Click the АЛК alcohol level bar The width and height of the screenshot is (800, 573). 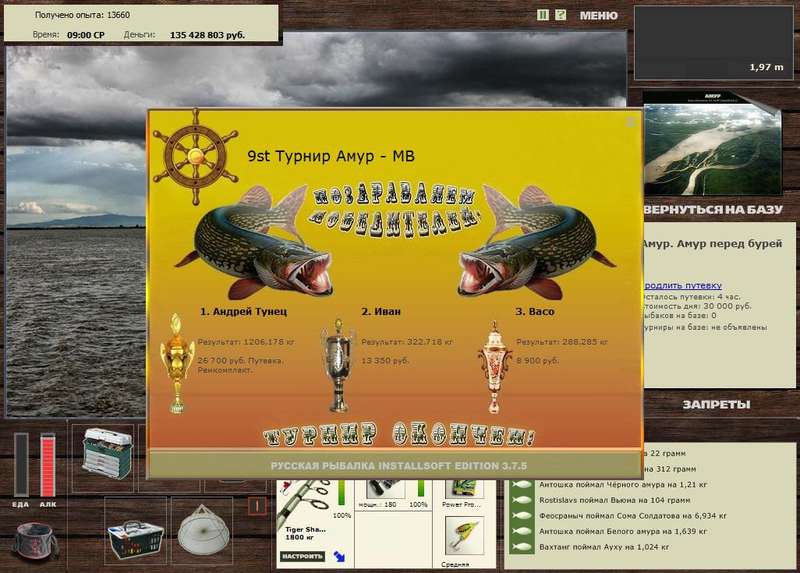point(47,465)
